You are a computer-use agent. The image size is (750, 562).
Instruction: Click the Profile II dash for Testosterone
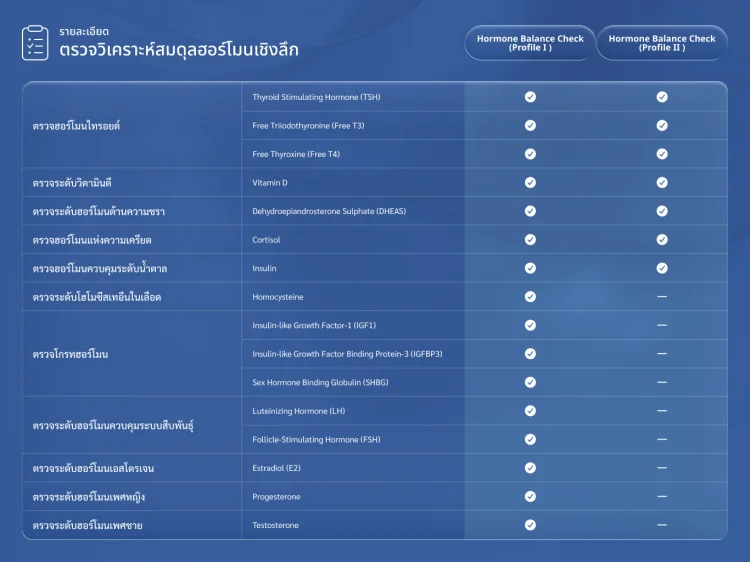tap(662, 525)
